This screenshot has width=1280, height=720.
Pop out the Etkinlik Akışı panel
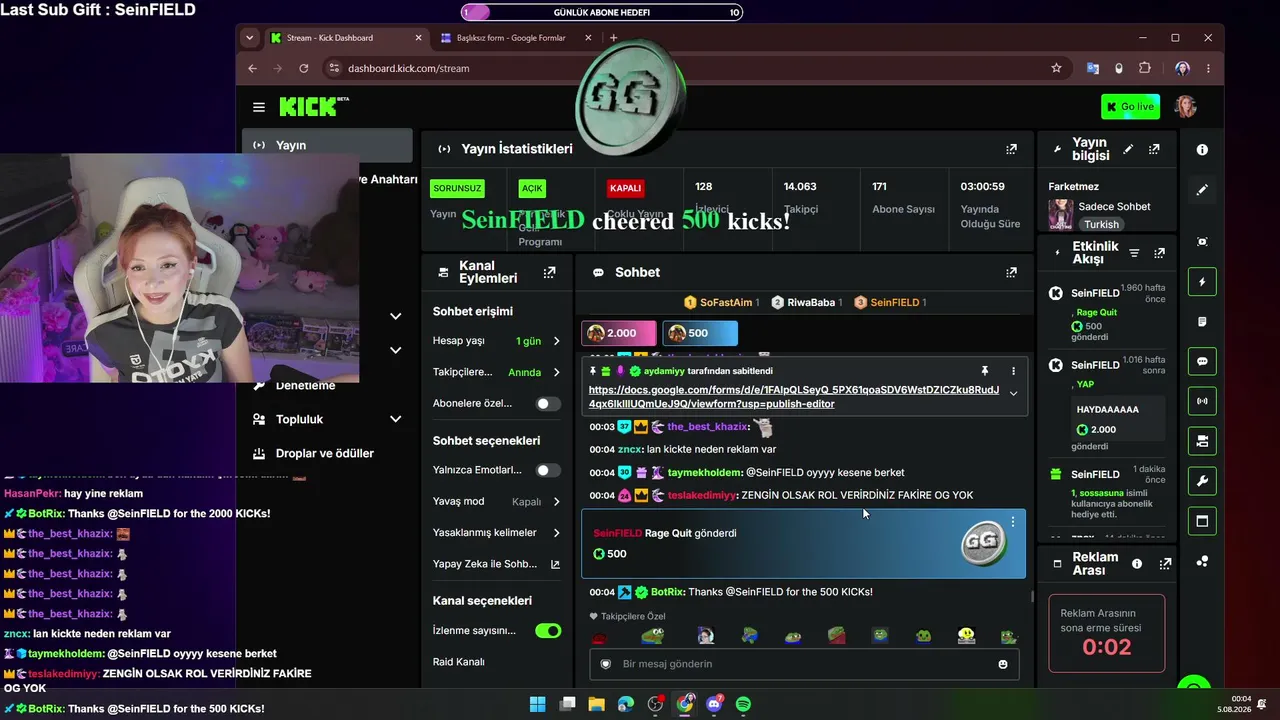pyautogui.click(x=1159, y=253)
